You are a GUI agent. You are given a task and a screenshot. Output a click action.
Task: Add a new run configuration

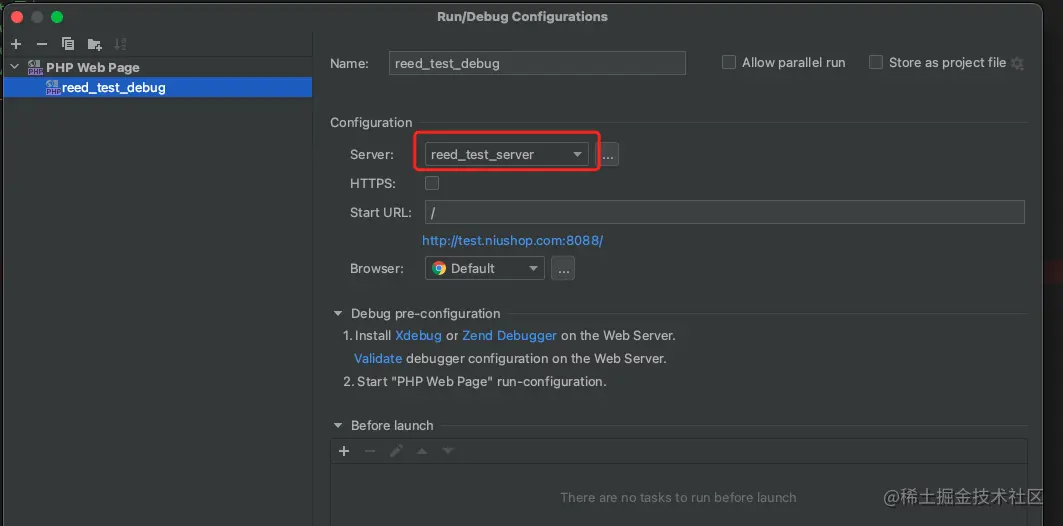16,44
